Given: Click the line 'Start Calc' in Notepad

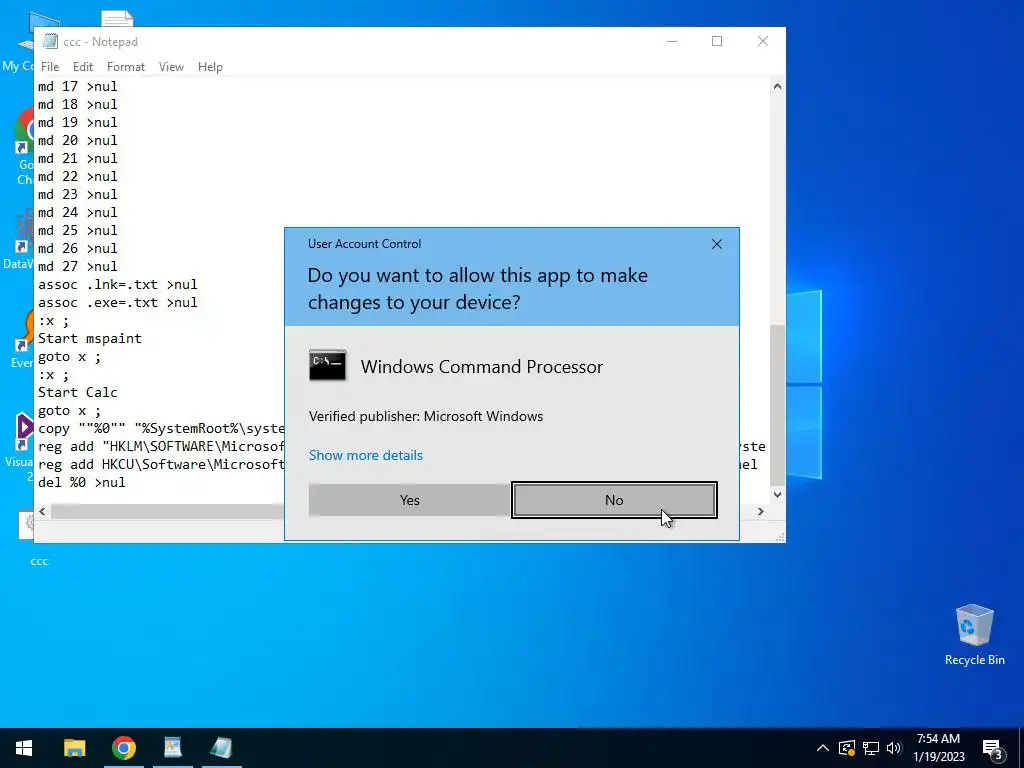Looking at the screenshot, I should tap(78, 392).
